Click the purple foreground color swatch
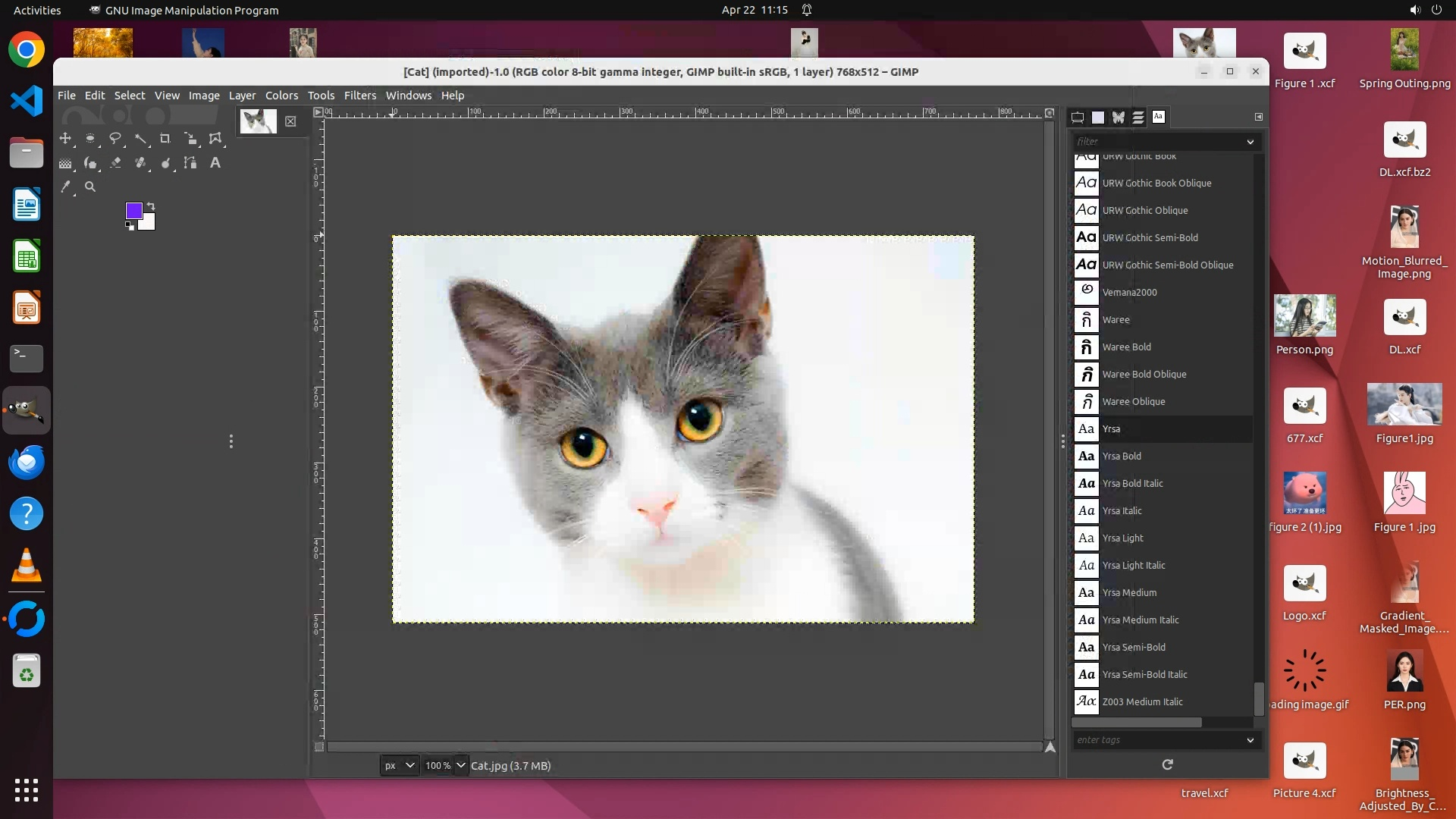 pos(133,211)
